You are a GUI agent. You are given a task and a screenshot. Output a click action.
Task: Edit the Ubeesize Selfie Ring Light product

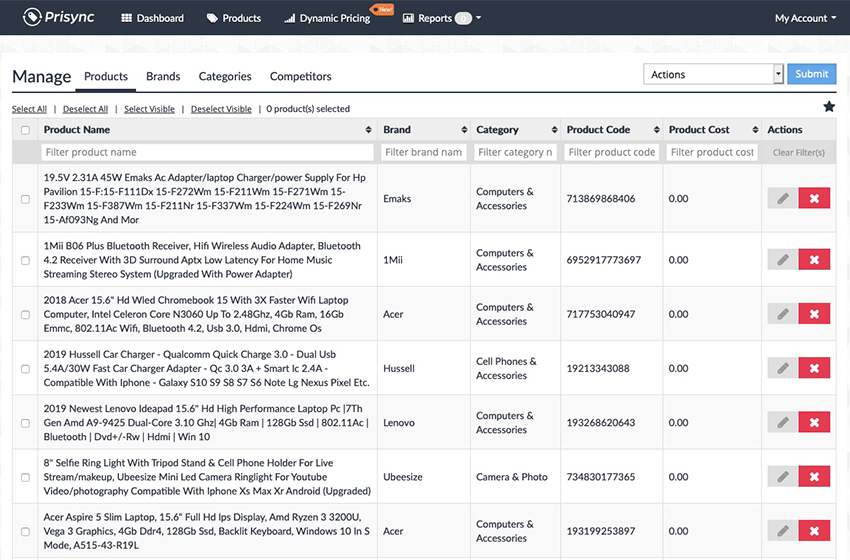783,477
